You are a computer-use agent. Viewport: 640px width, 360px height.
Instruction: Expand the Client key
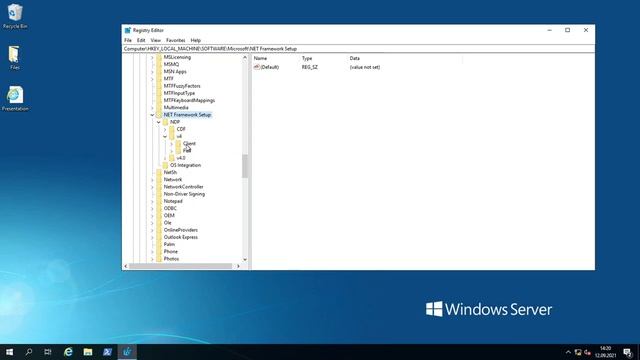click(172, 144)
